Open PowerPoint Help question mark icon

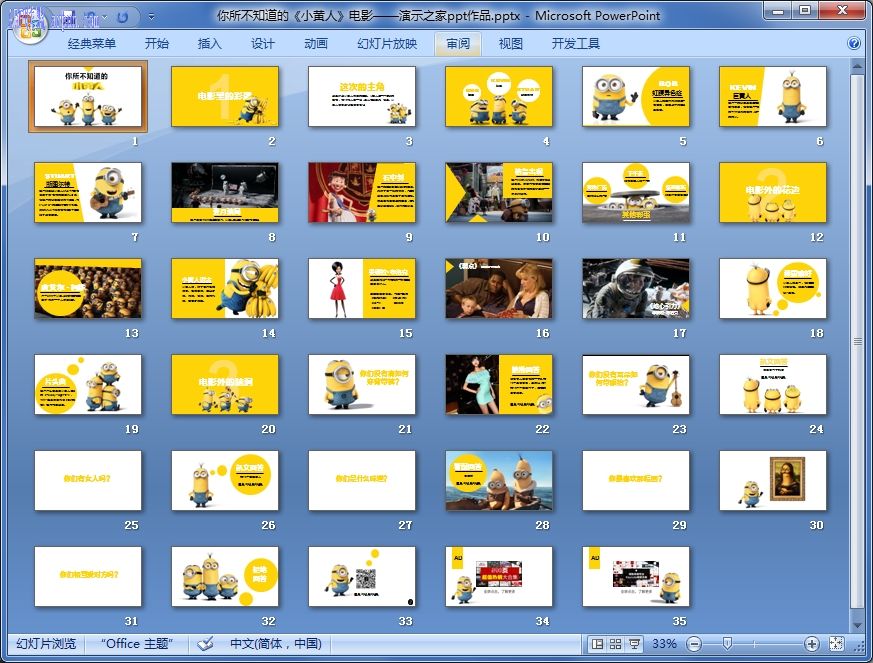tap(854, 43)
